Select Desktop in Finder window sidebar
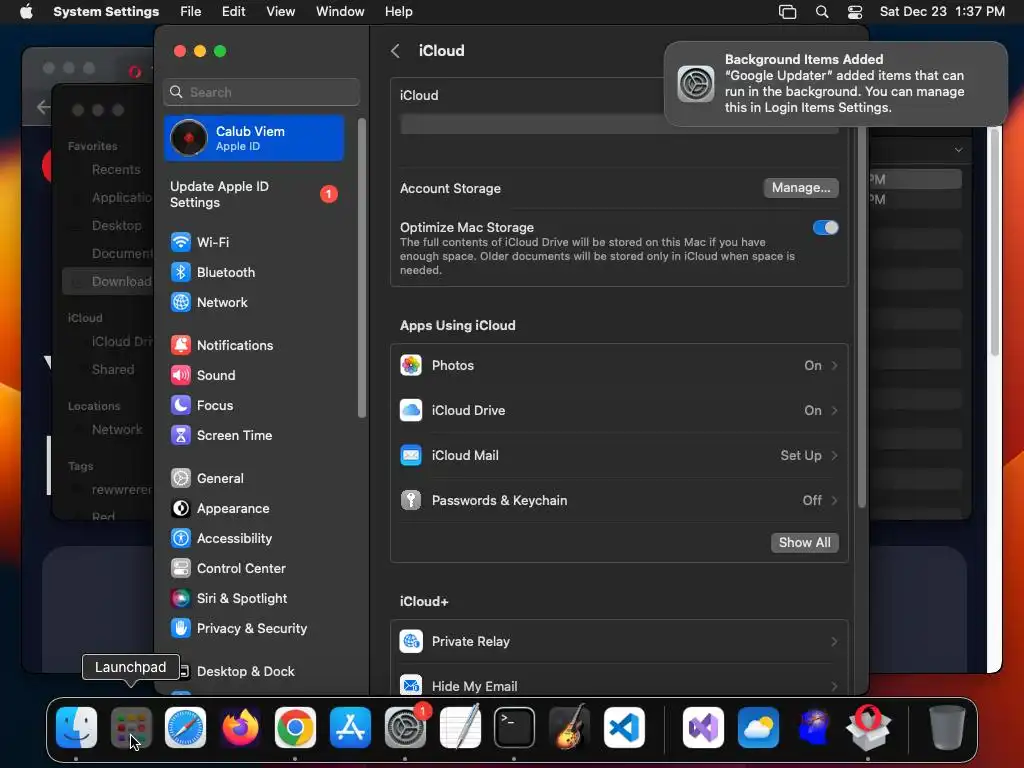The image size is (1024, 768). click(117, 225)
